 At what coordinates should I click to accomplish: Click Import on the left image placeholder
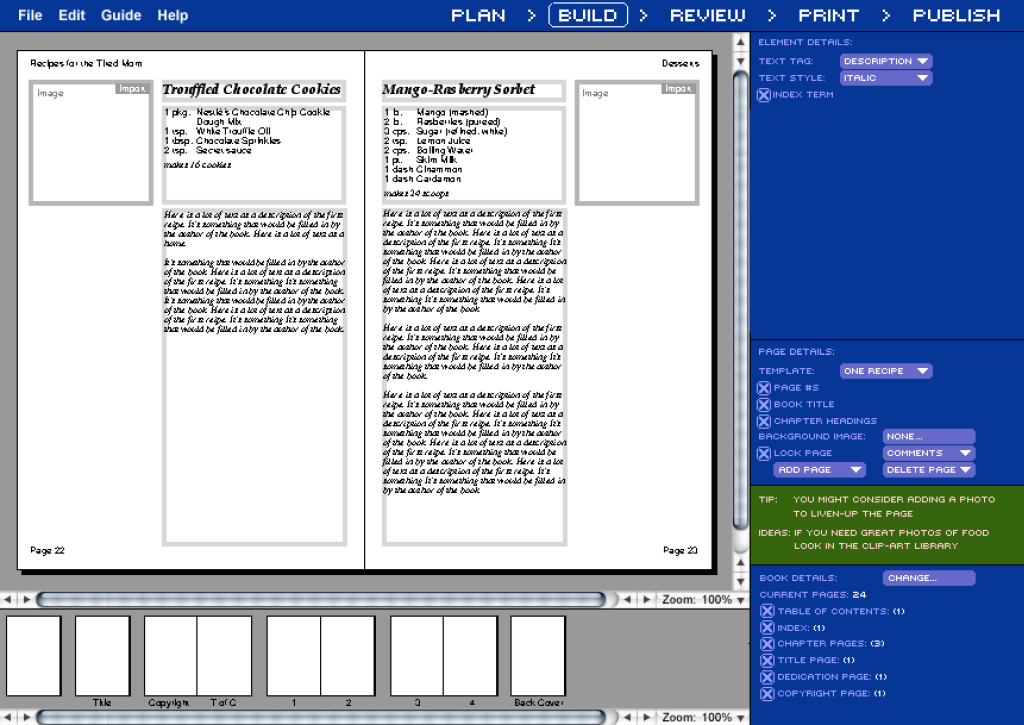point(132,89)
